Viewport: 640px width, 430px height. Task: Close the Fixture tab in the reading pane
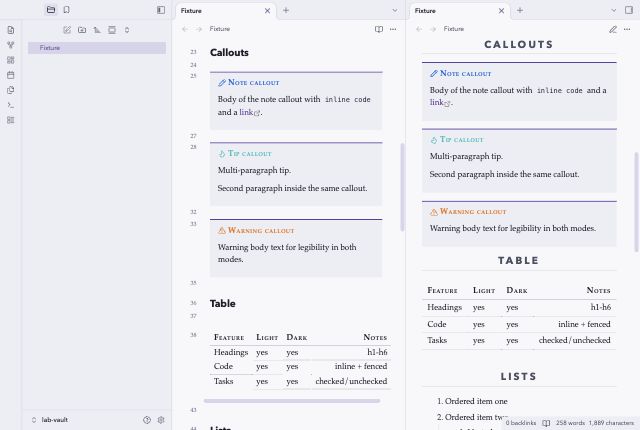click(x=501, y=11)
